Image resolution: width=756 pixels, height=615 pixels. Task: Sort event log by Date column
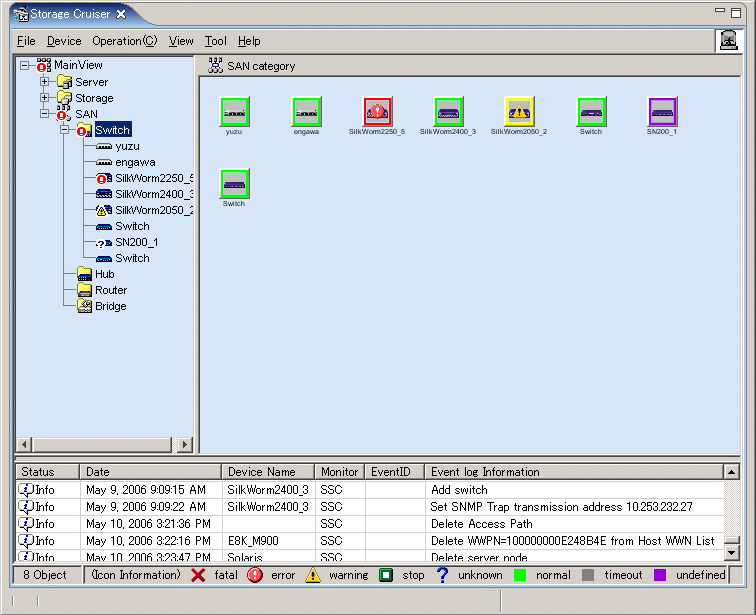coord(150,471)
